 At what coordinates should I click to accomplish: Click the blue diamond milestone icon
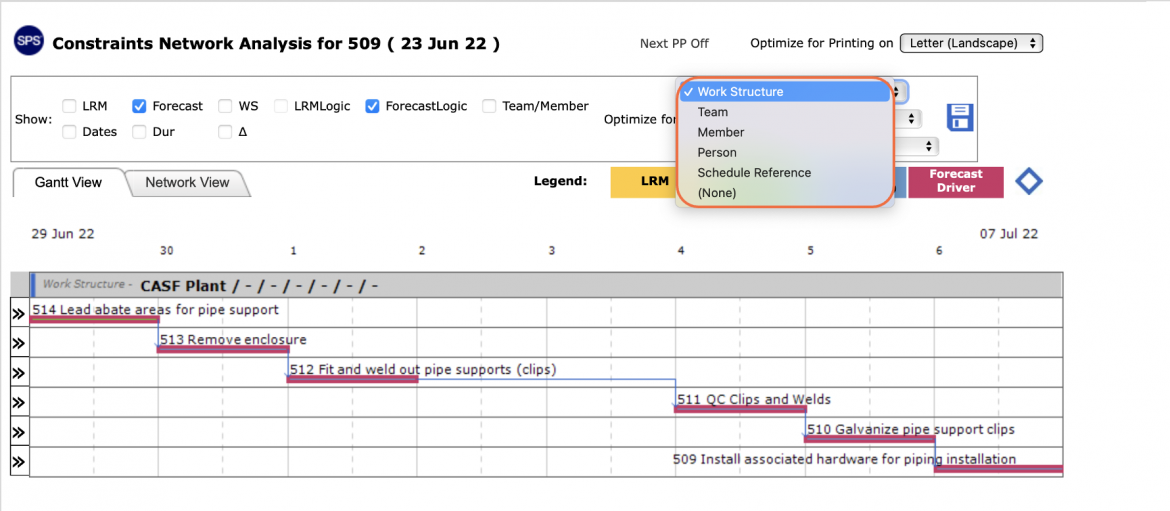point(1029,181)
